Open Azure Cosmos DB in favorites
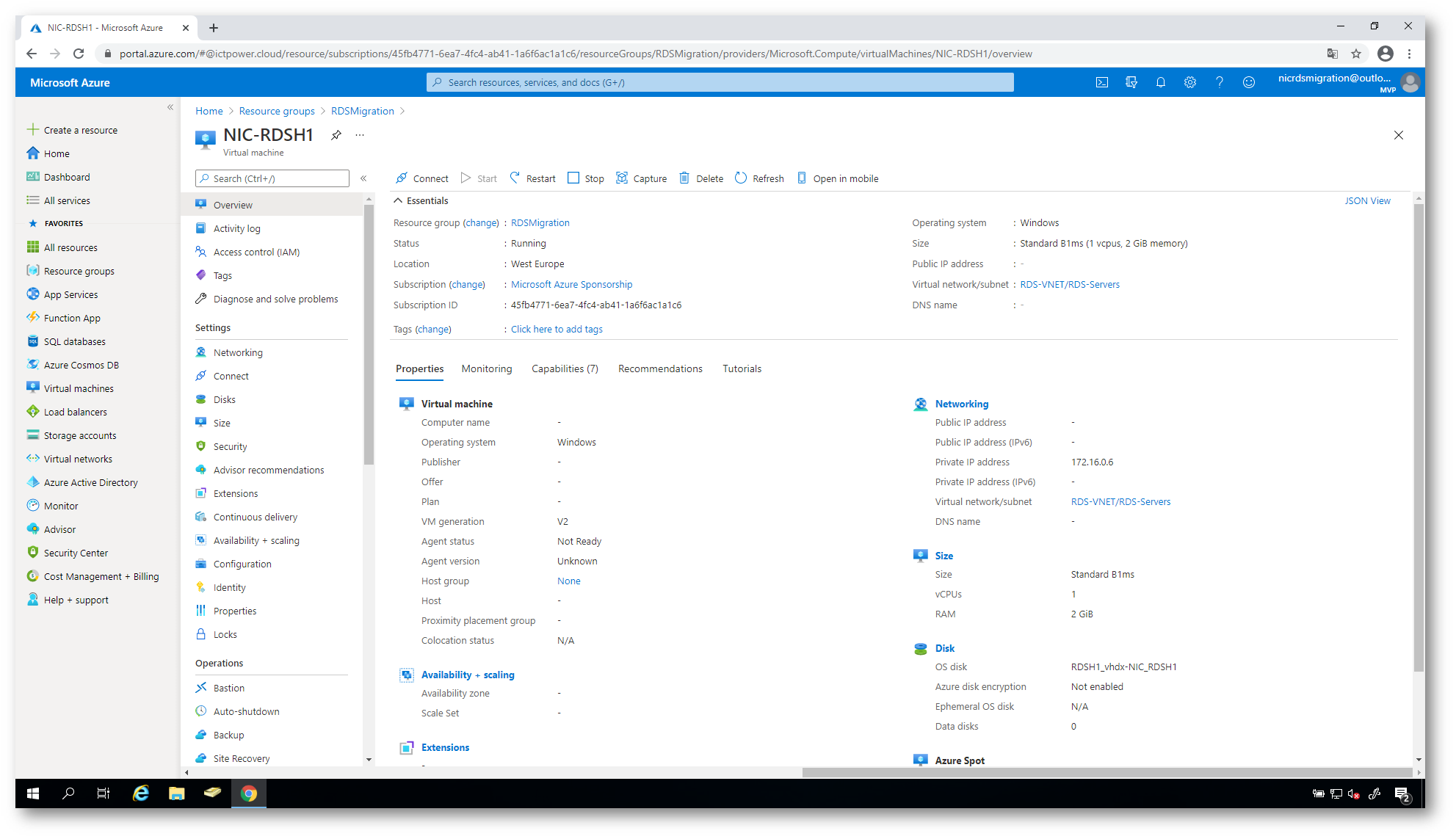 click(73, 365)
